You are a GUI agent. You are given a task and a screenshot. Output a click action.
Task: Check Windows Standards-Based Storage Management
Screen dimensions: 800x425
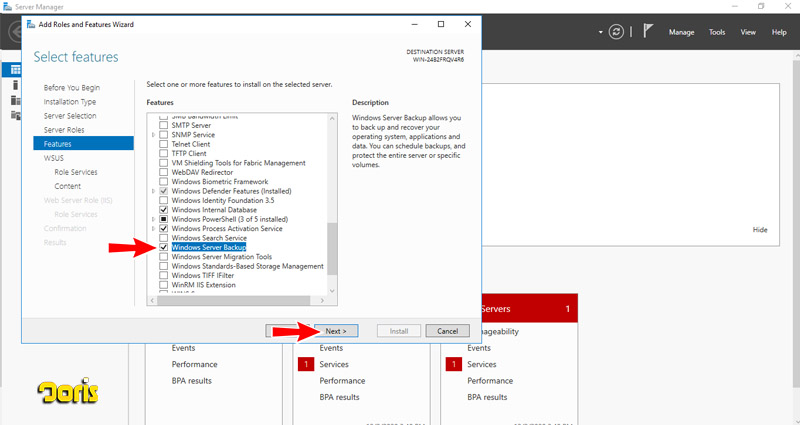pos(163,266)
